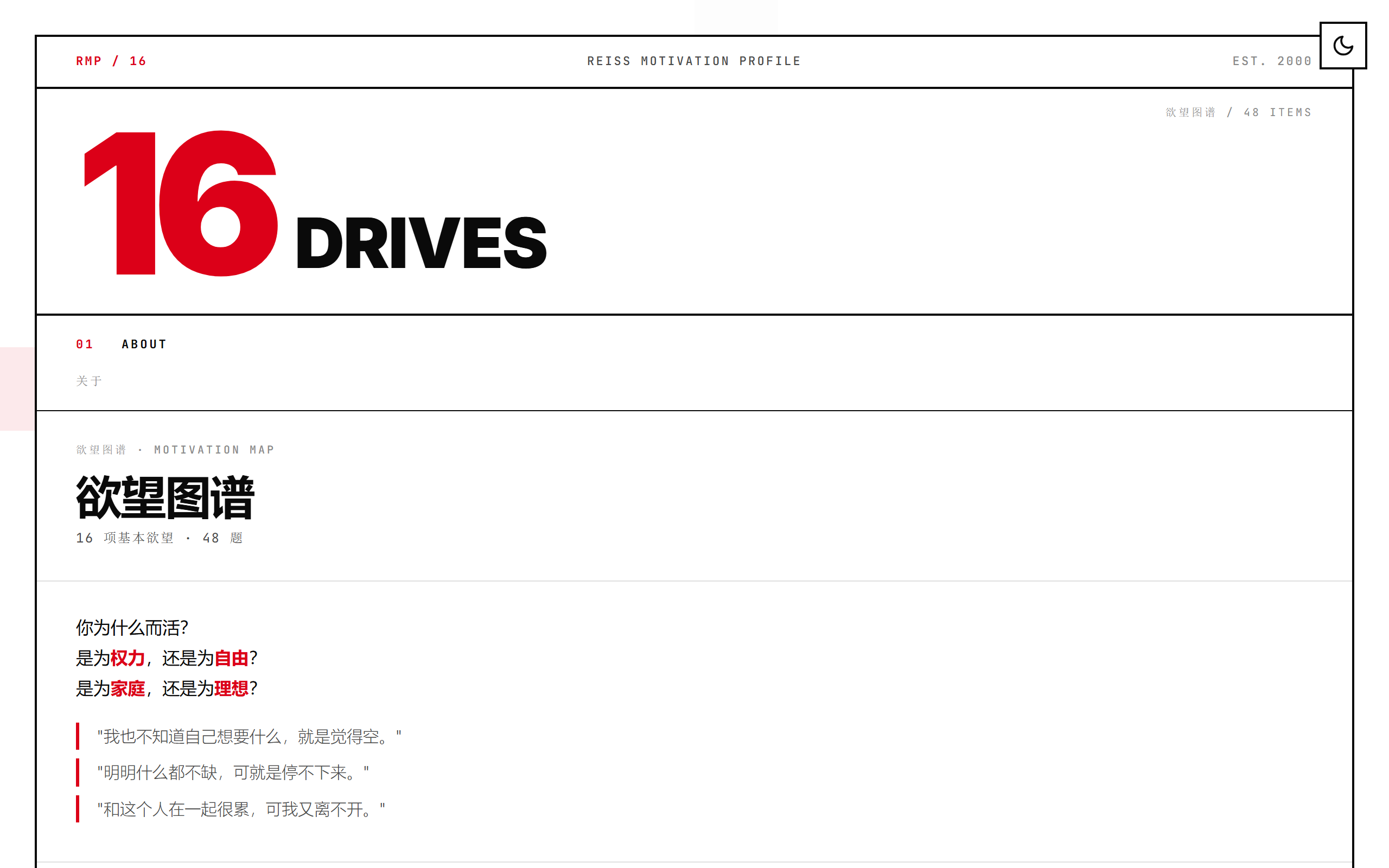The image size is (1389, 868).
Task: Click the red word '家庭'
Action: point(128,688)
